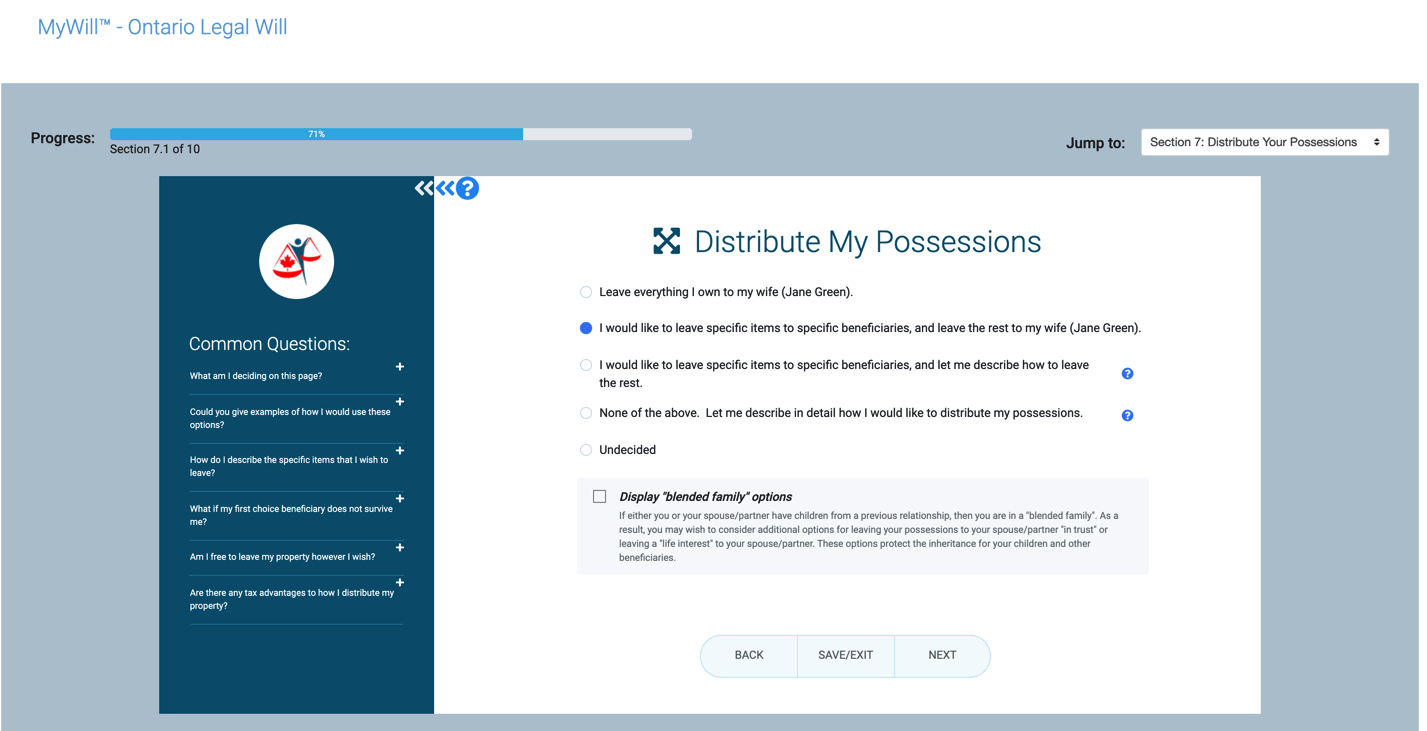
Task: Click the 'Section 7.1 of 10' text
Action: [x=155, y=149]
